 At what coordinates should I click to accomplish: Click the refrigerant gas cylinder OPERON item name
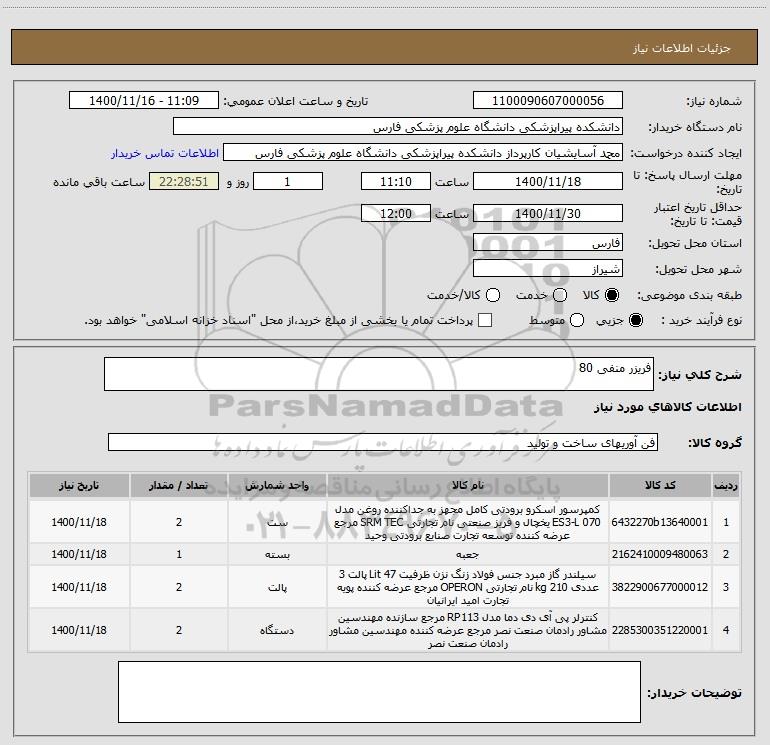click(x=468, y=587)
